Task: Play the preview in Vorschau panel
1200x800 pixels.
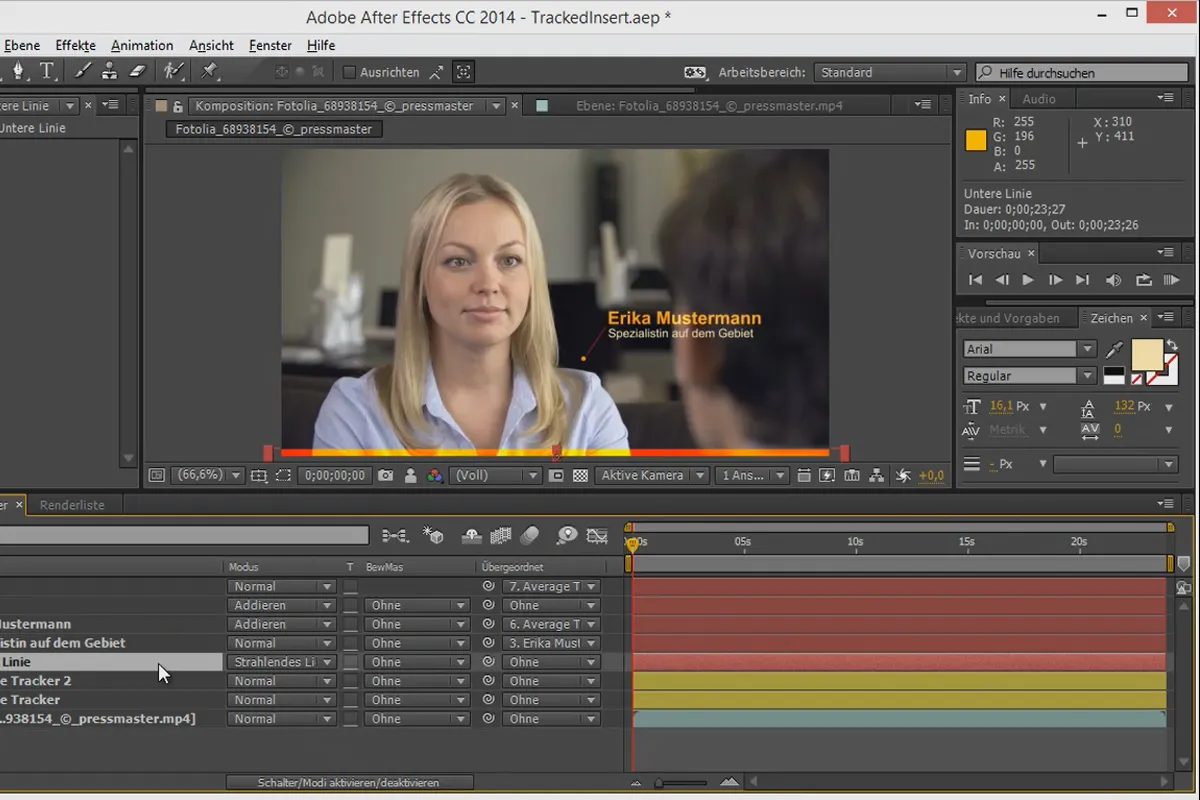Action: click(x=1028, y=281)
